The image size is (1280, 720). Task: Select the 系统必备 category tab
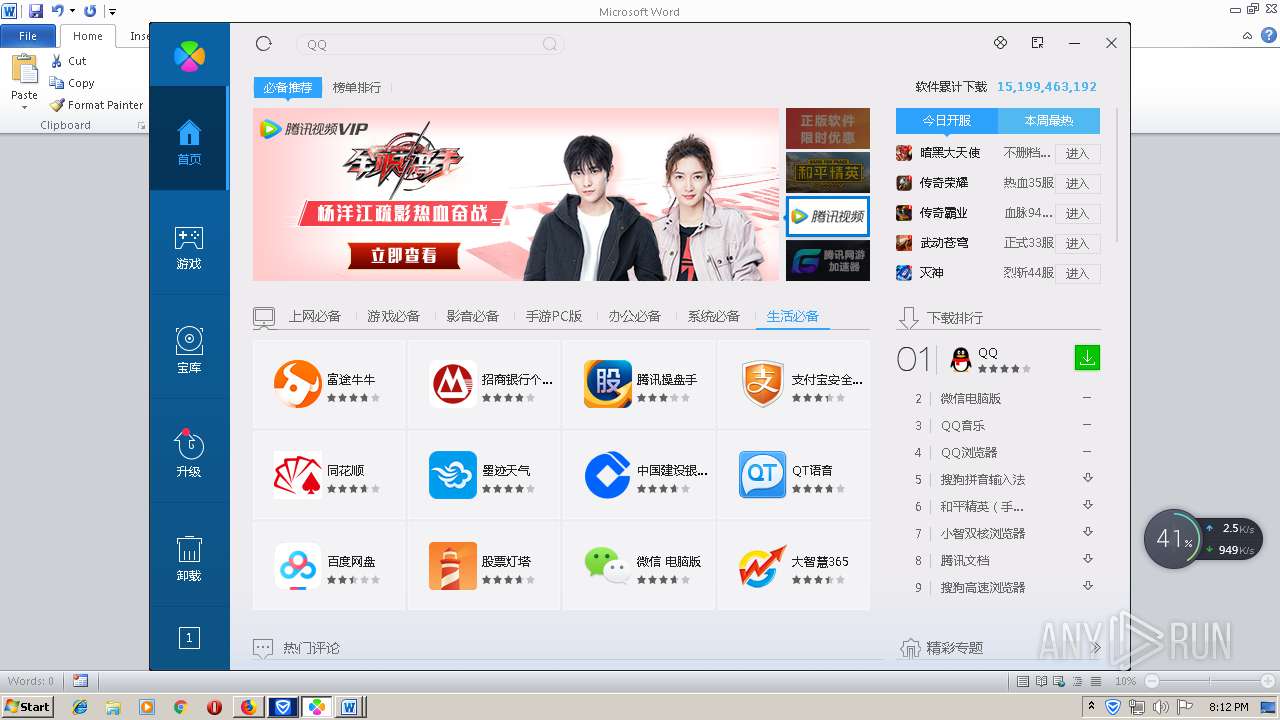[714, 316]
